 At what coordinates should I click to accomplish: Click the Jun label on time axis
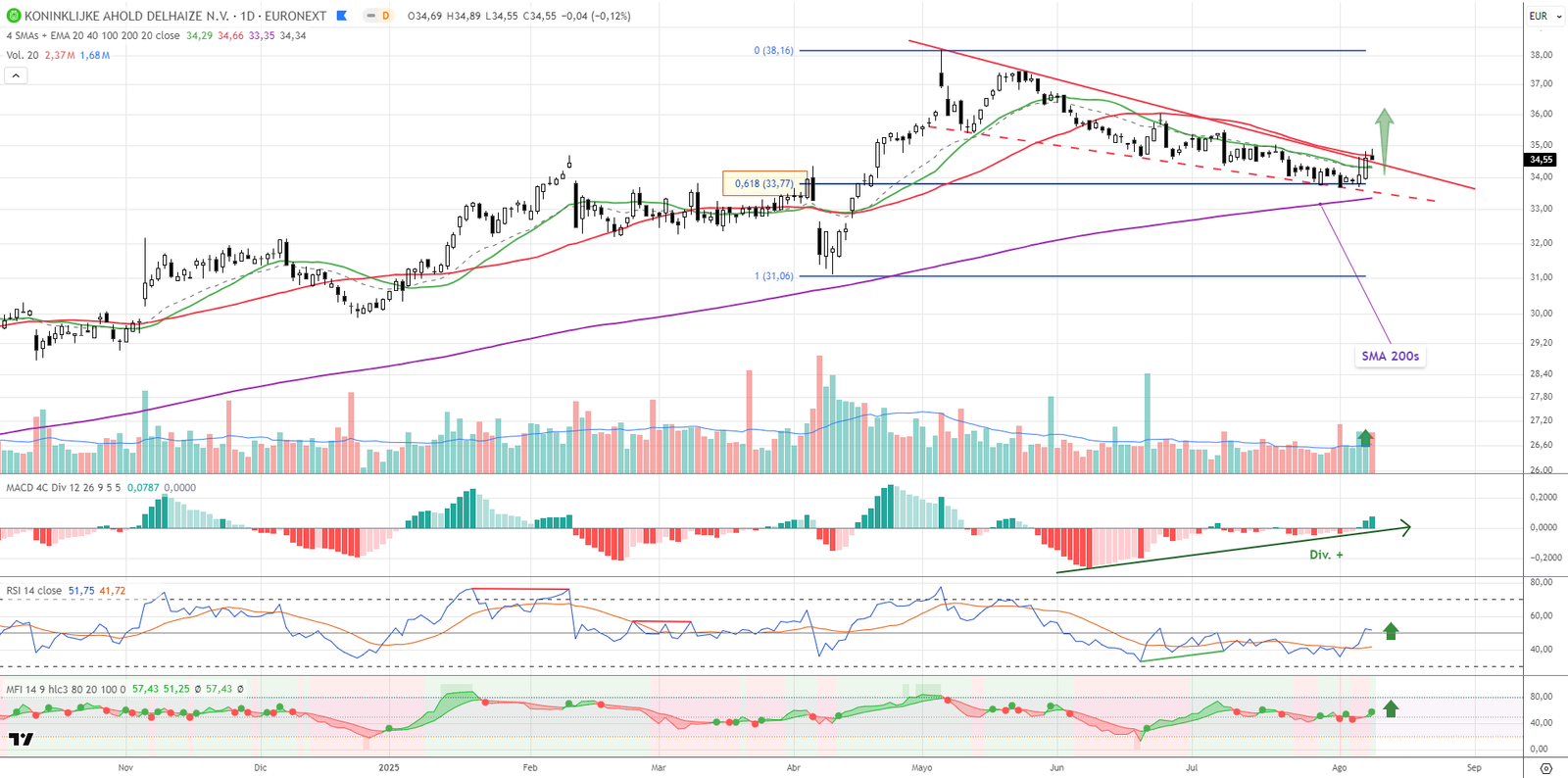tap(1056, 767)
